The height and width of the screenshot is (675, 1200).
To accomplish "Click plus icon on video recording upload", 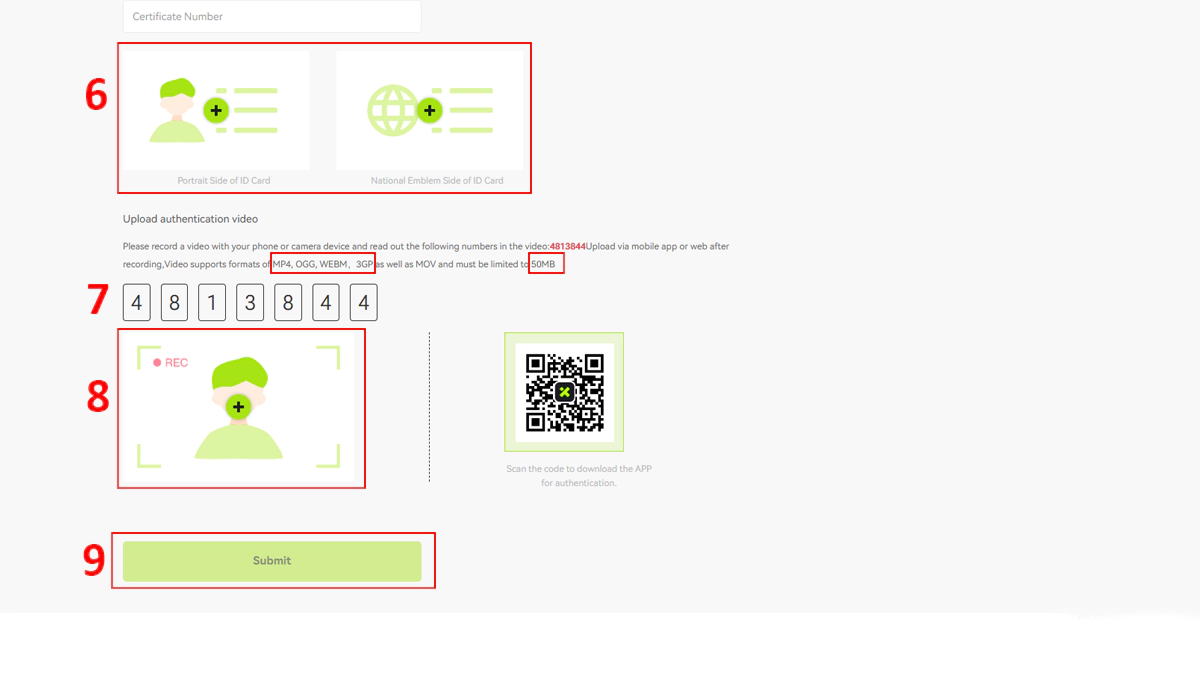I will [238, 407].
